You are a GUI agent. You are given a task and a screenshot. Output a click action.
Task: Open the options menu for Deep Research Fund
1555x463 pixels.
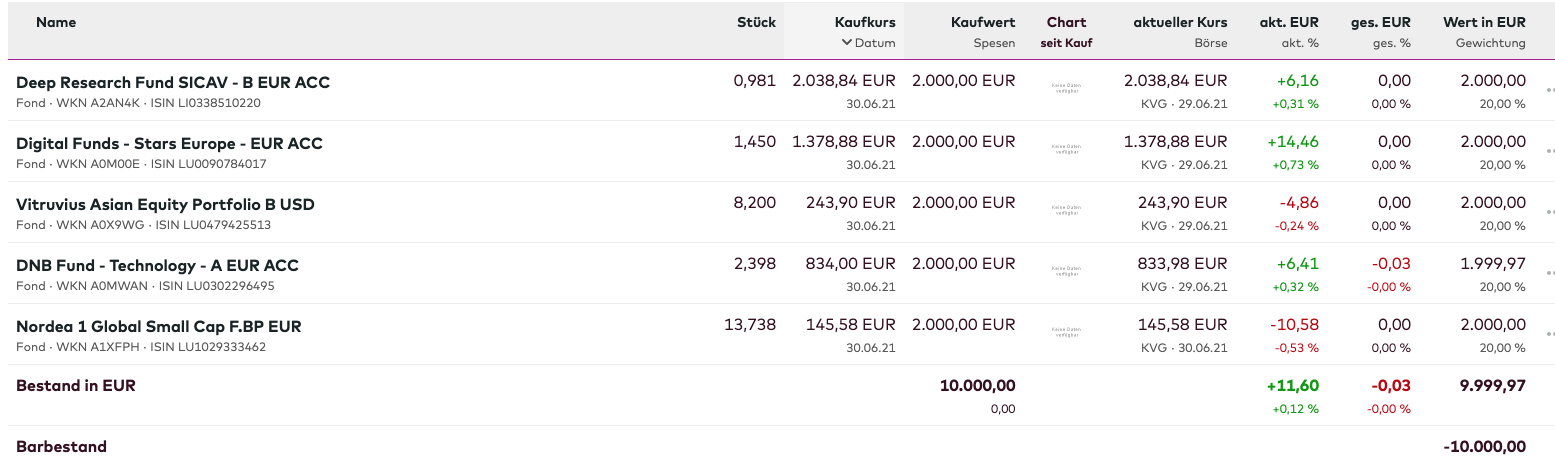tap(1549, 90)
